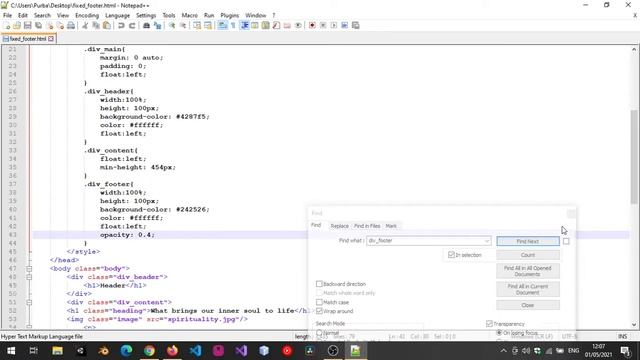
Task: Open Windows Start menu
Action: click(11, 351)
